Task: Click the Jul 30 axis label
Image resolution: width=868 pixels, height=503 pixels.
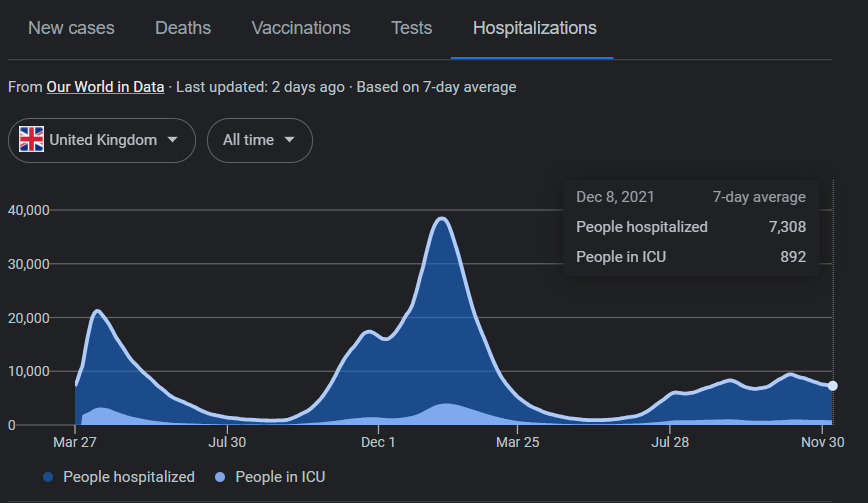Action: click(x=227, y=442)
